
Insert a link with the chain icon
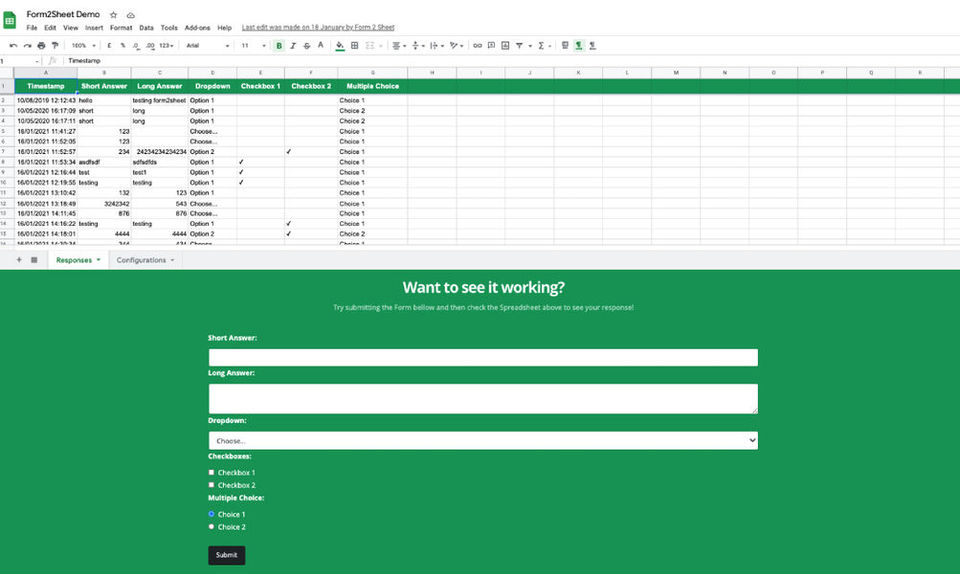click(477, 46)
